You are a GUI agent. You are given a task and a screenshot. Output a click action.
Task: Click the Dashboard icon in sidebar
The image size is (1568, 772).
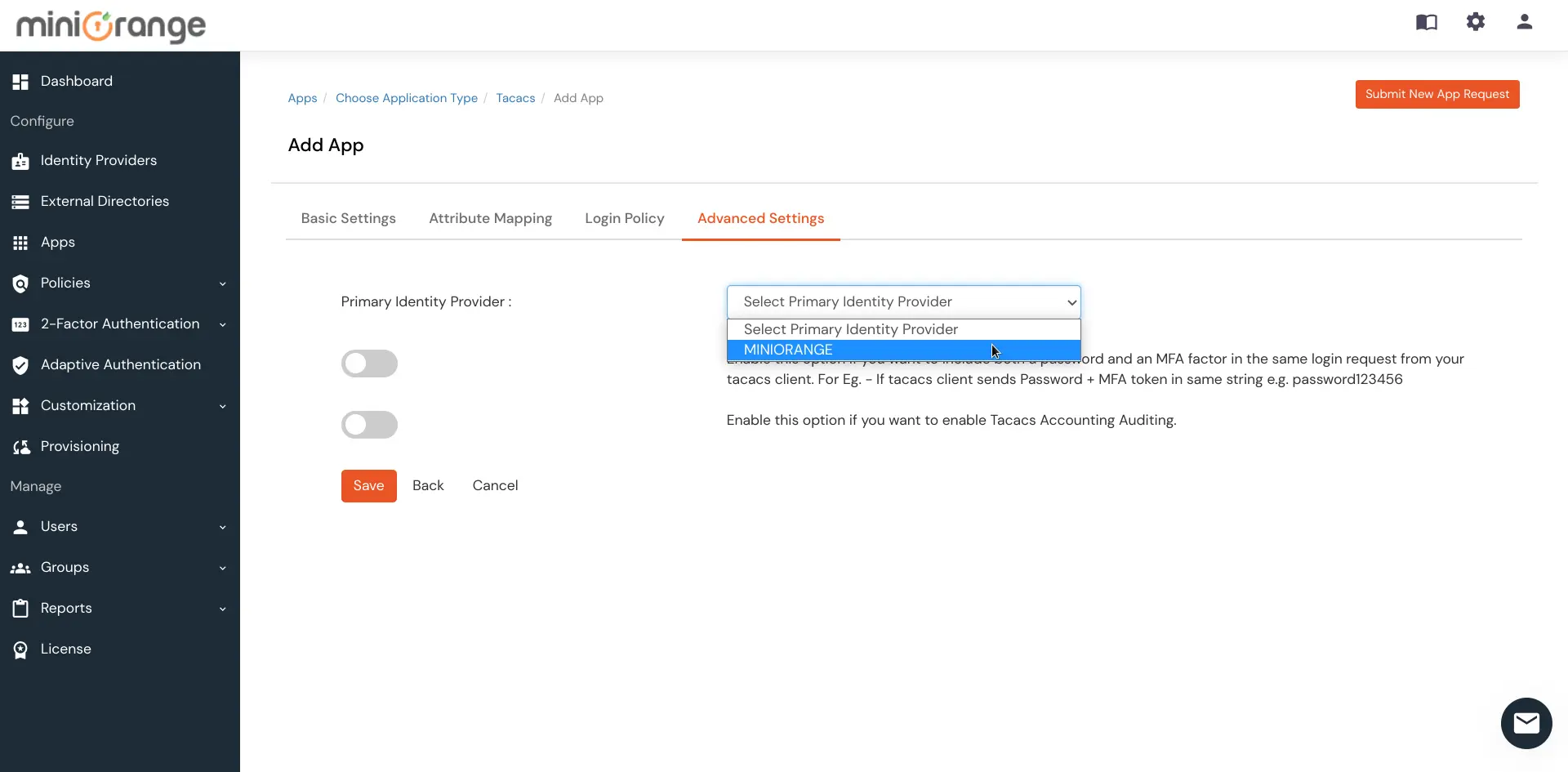20,82
